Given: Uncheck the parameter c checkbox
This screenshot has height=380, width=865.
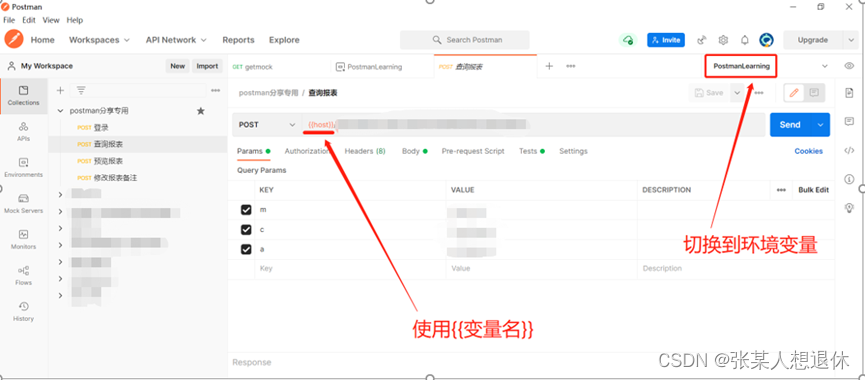Looking at the screenshot, I should (246, 230).
